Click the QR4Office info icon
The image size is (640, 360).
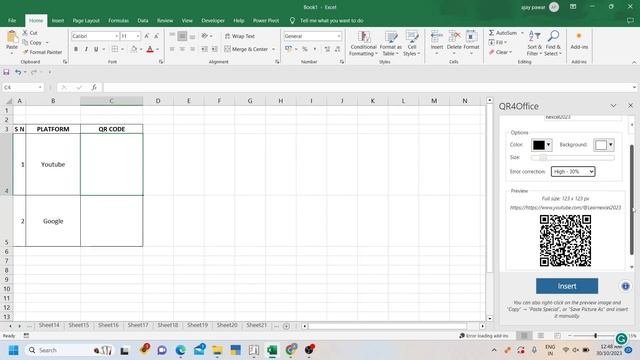[625, 286]
